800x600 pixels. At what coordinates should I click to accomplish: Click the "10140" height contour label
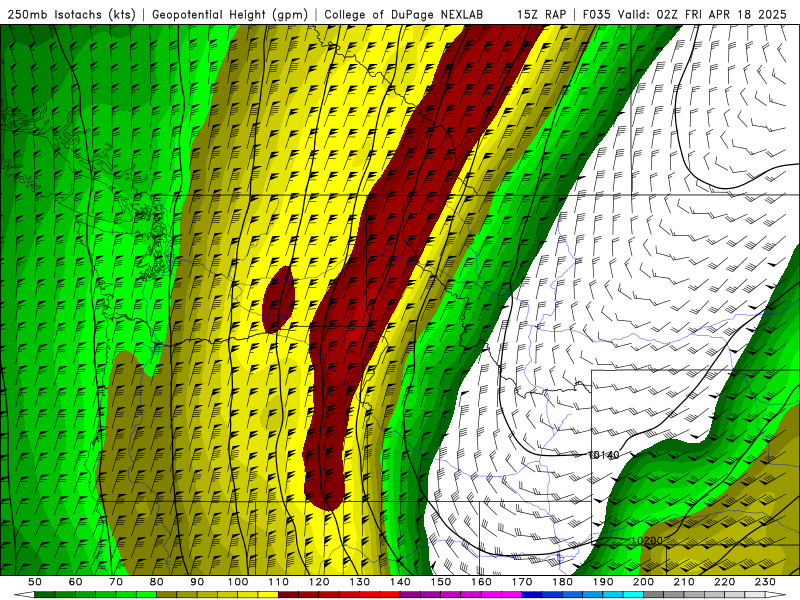604,455
